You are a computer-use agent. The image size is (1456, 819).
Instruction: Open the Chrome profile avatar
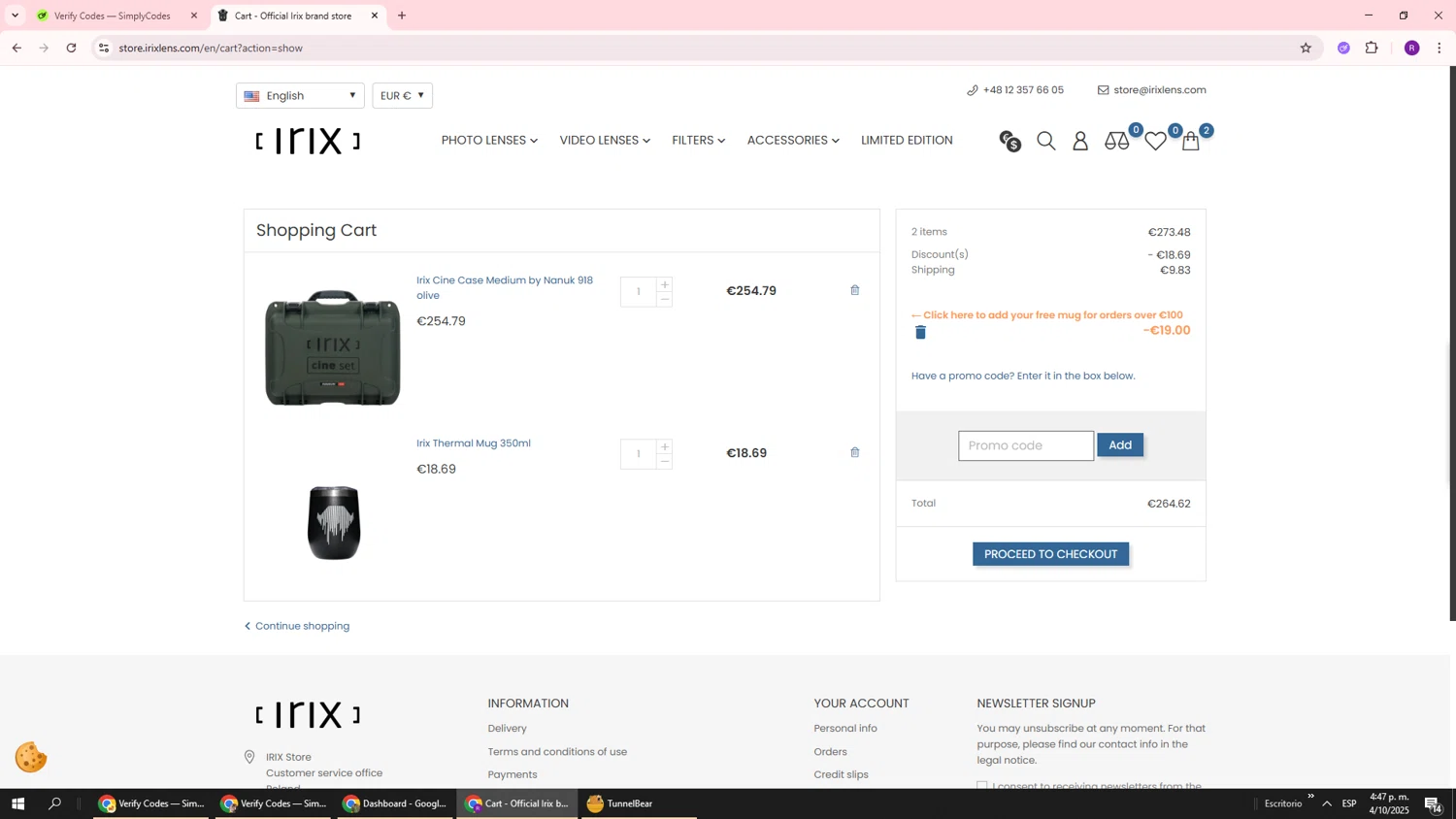tap(1412, 48)
